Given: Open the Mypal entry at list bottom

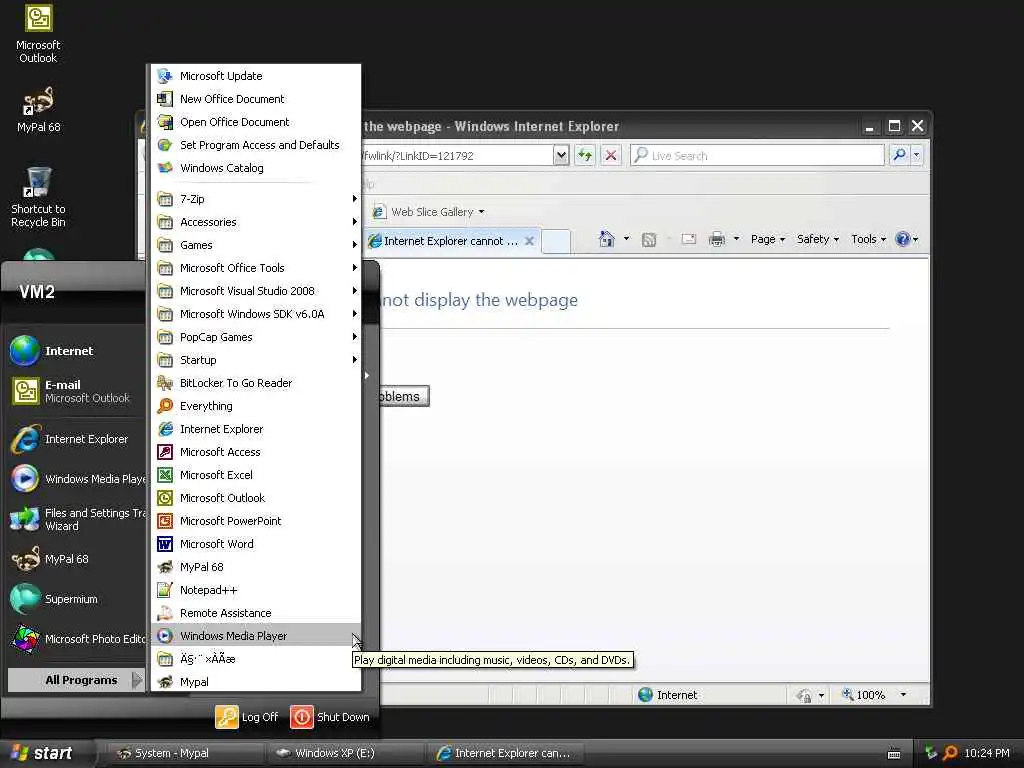Looking at the screenshot, I should tap(256, 682).
